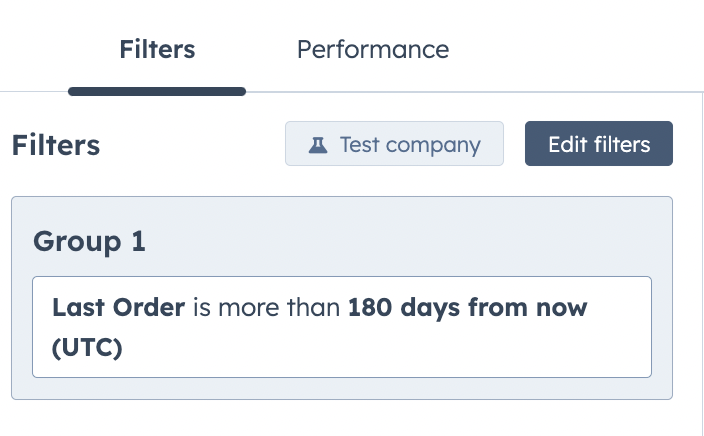Select the Filters tab
704x436 pixels.
157,49
